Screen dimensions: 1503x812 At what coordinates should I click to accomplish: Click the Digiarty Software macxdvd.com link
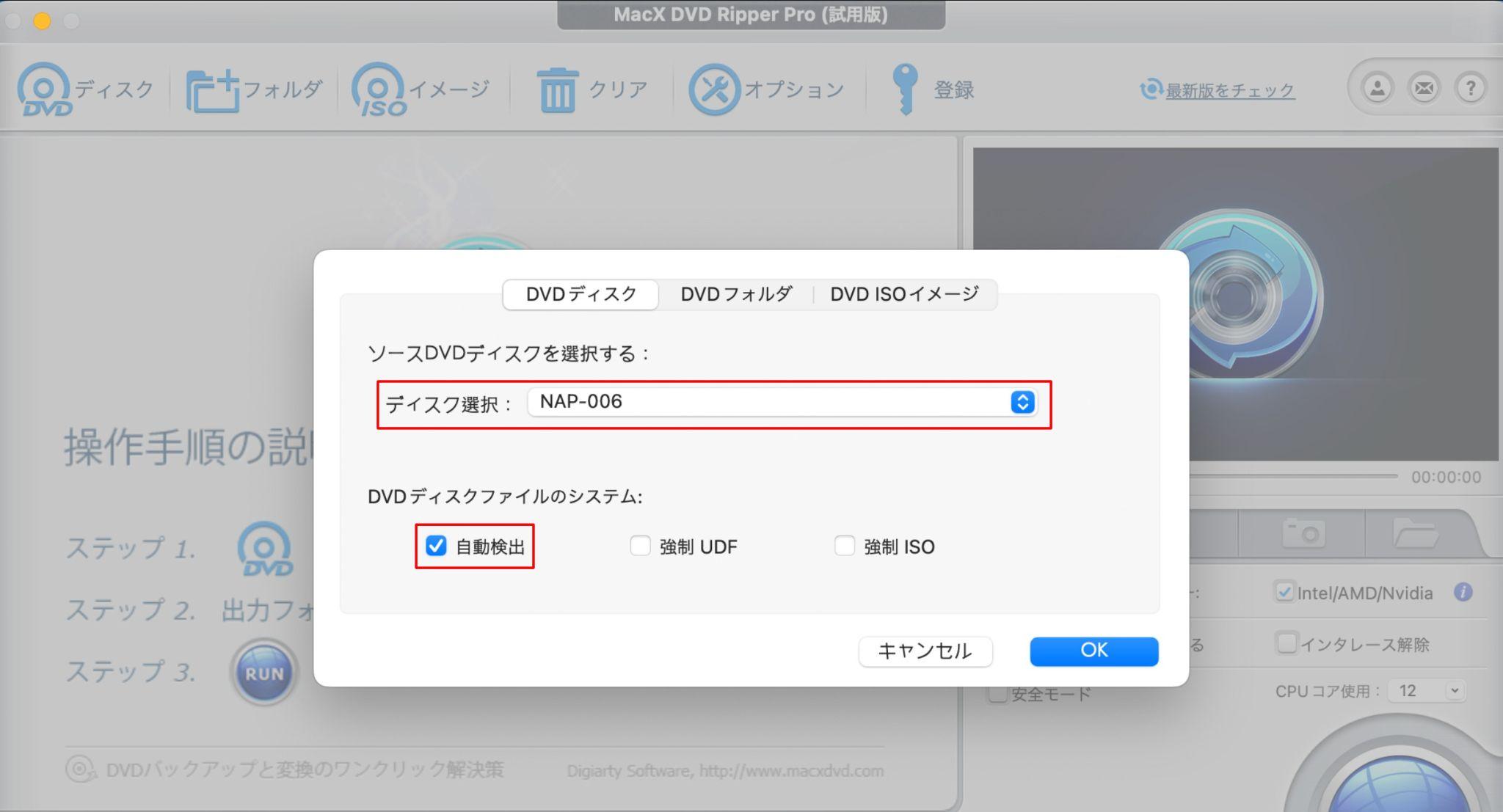(725, 771)
